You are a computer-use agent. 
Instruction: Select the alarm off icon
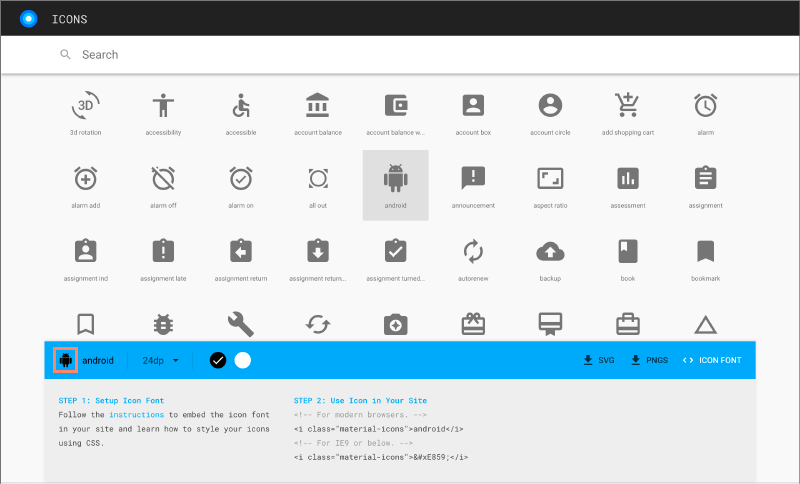tap(163, 180)
